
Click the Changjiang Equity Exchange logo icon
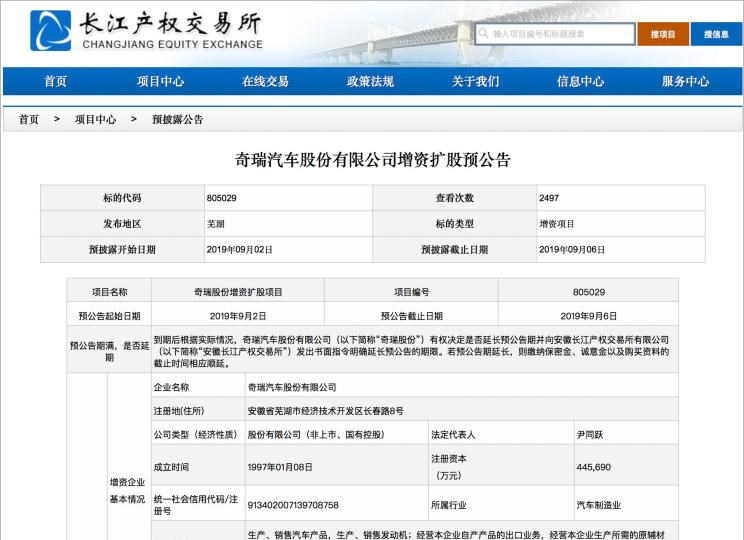[50, 30]
